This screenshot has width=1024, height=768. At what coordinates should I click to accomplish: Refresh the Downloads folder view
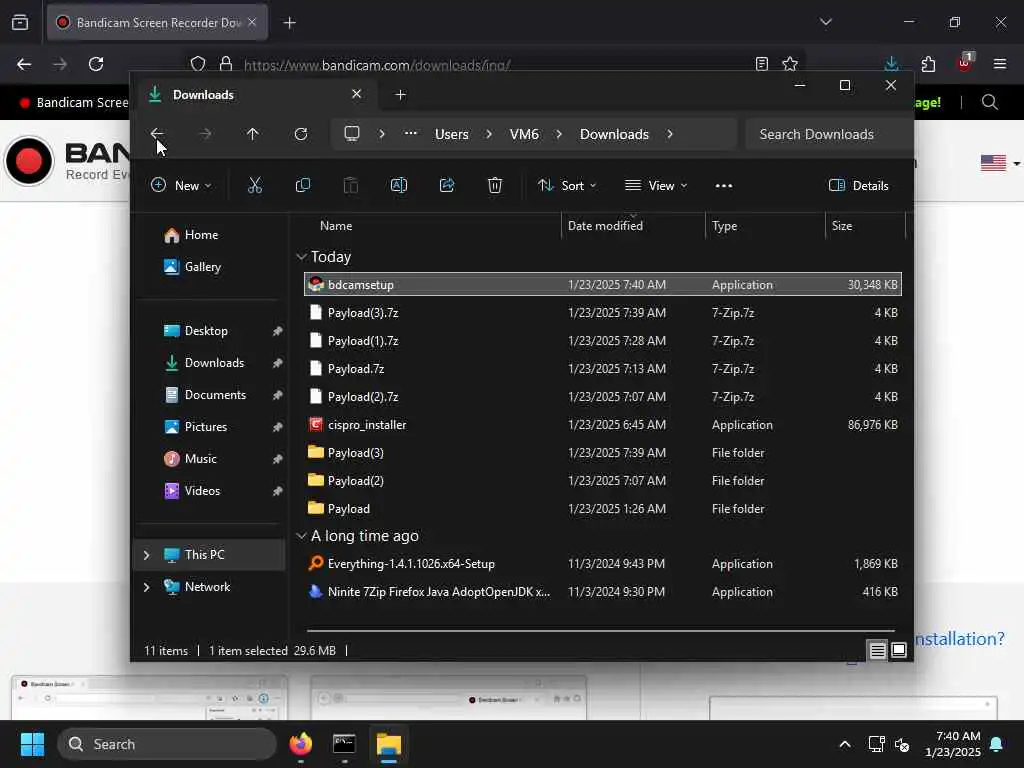tap(301, 134)
